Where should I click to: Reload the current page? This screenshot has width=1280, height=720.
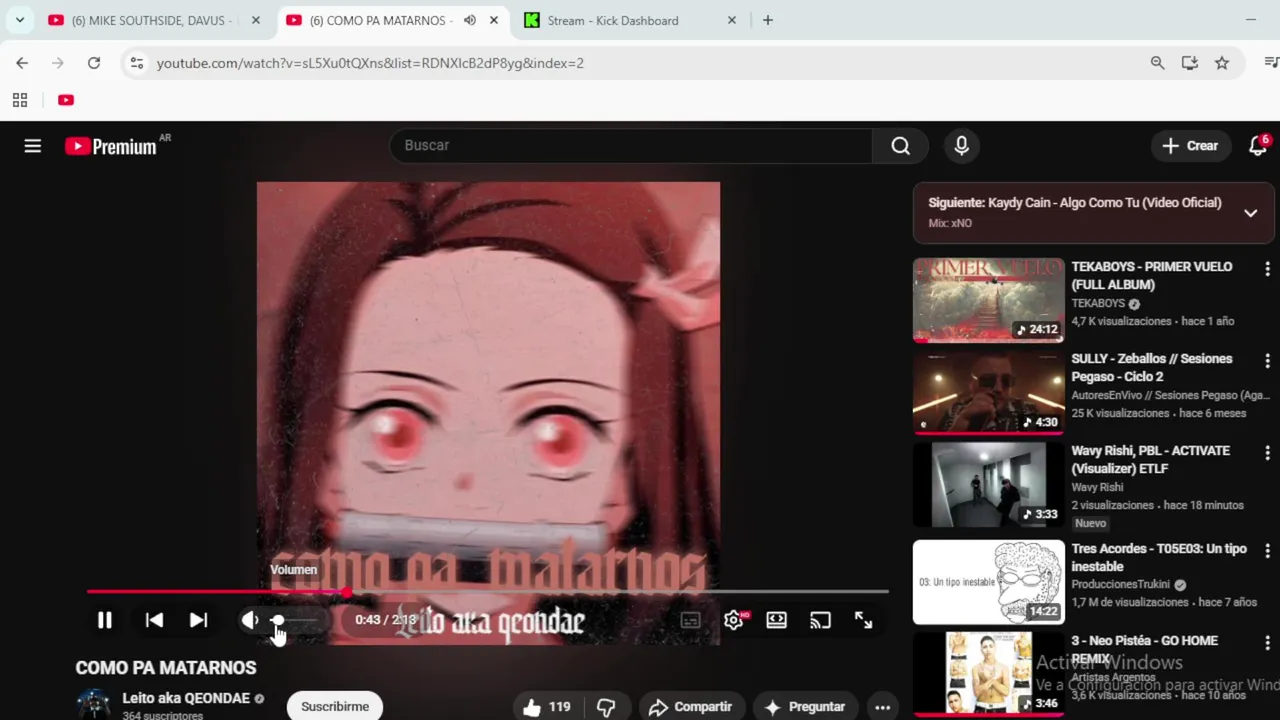(x=94, y=63)
